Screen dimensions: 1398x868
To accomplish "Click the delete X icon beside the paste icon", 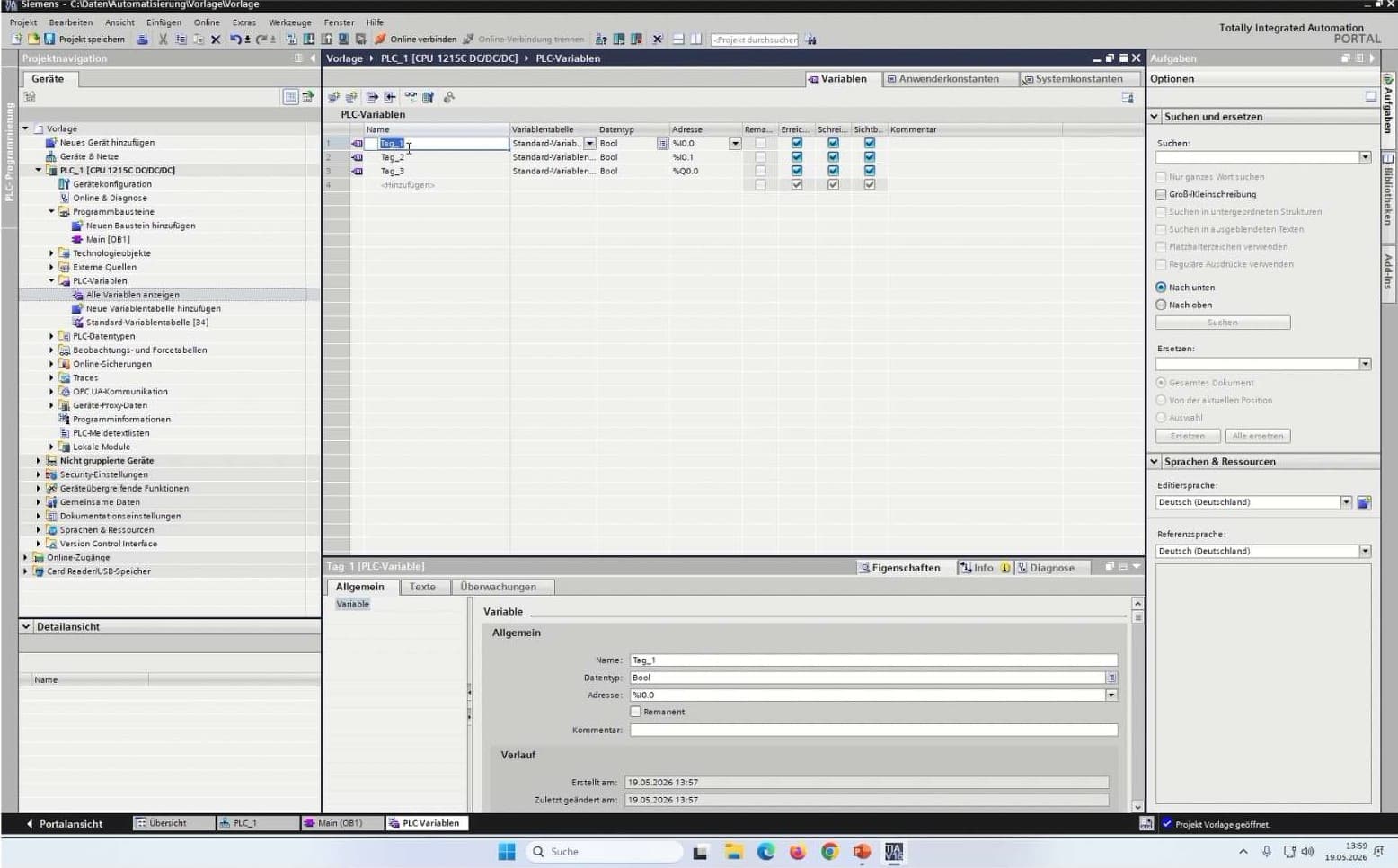I will (216, 40).
